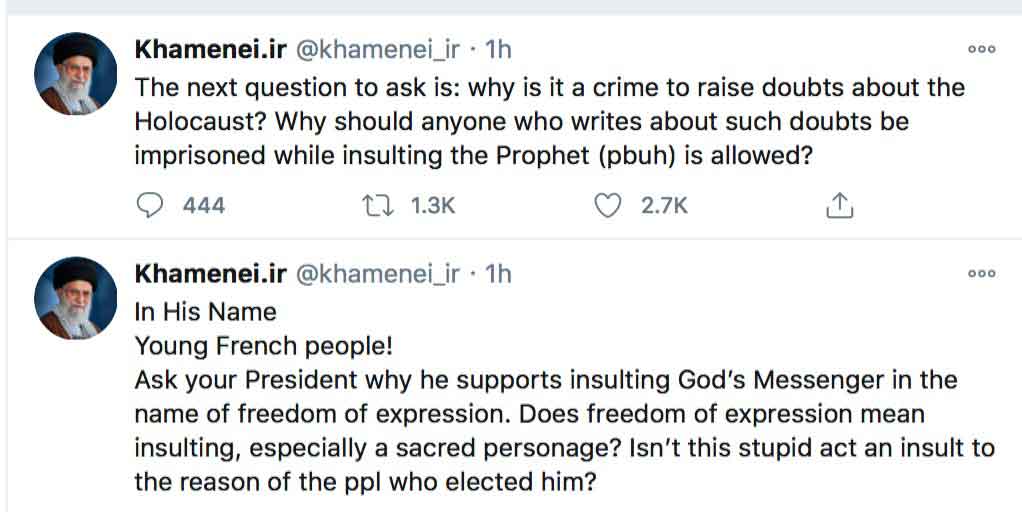Reply to the Holocaust doubts tweet
Image resolution: width=1022 pixels, height=512 pixels.
[149, 205]
